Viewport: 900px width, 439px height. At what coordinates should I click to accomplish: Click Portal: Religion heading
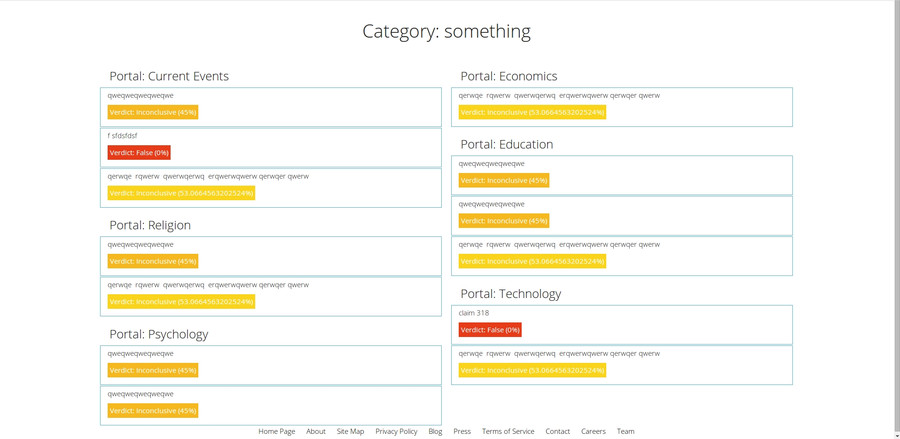[150, 225]
